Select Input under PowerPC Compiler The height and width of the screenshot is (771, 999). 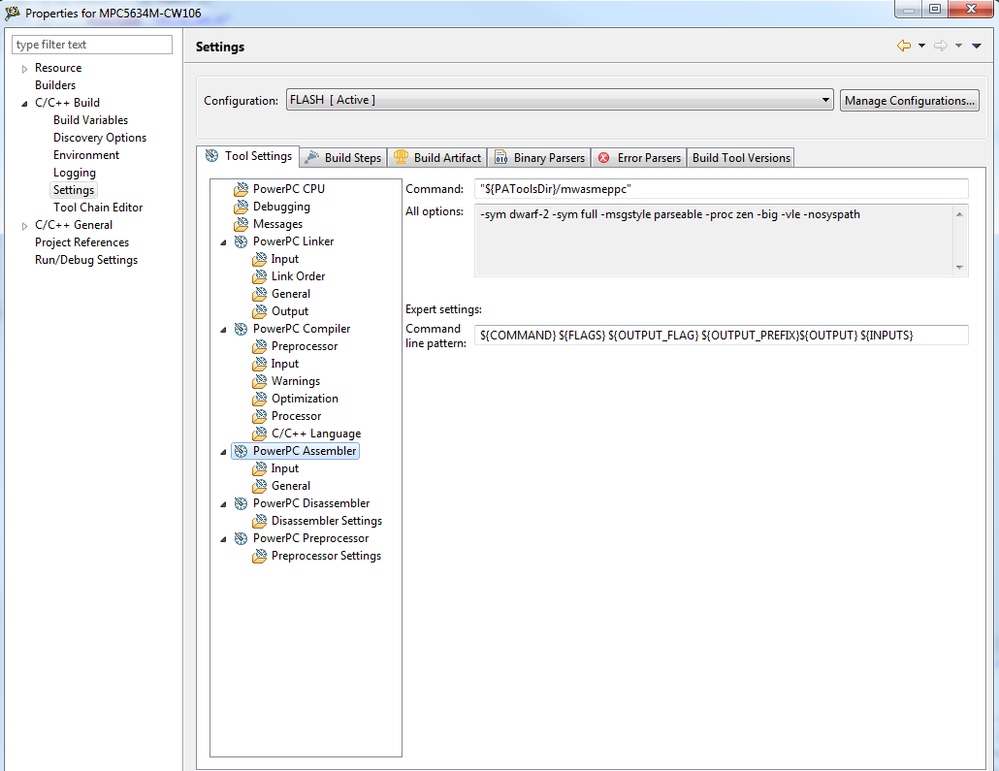284,364
